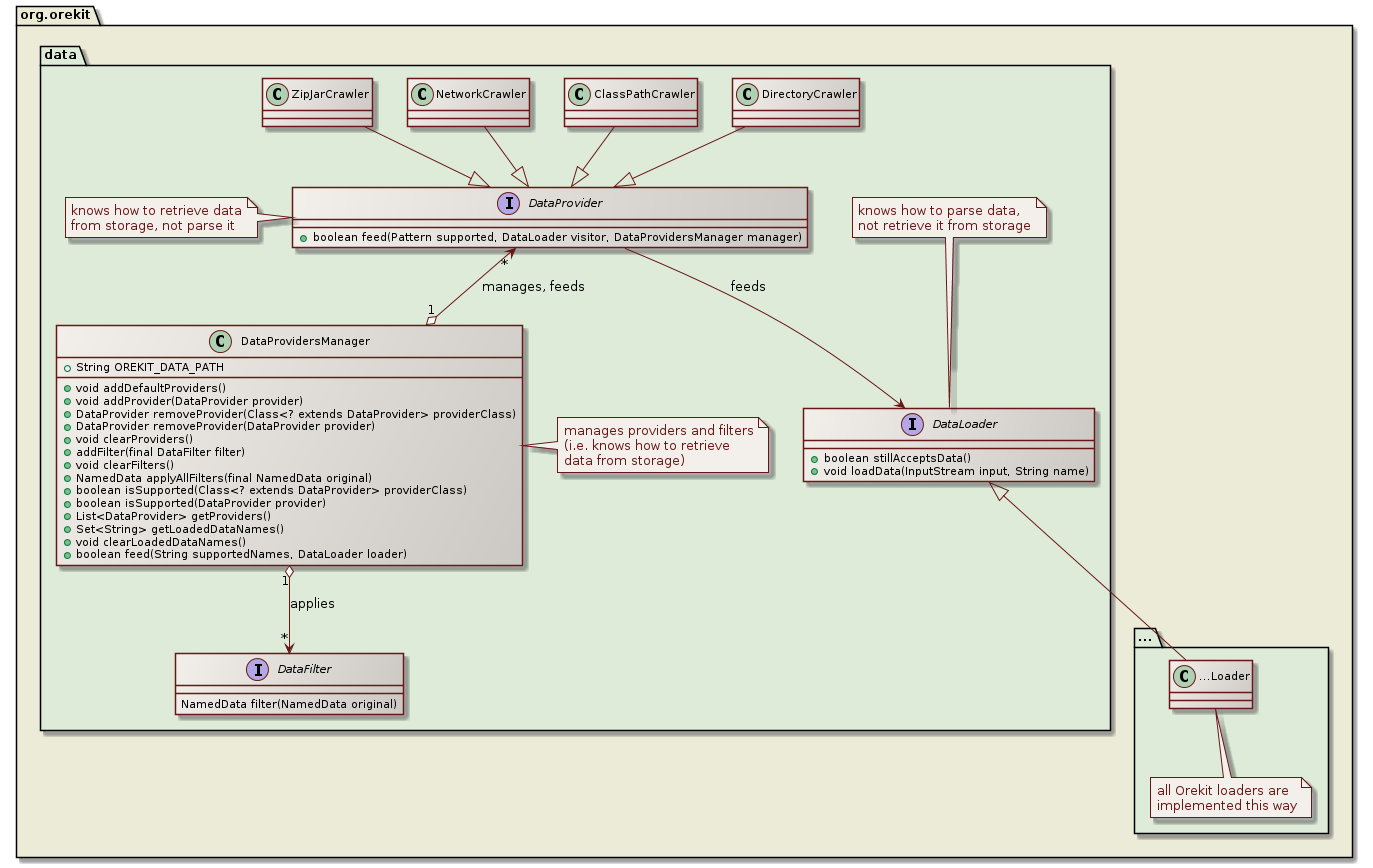
Task: Toggle visibility marker on clearFilters method
Action: [67, 464]
